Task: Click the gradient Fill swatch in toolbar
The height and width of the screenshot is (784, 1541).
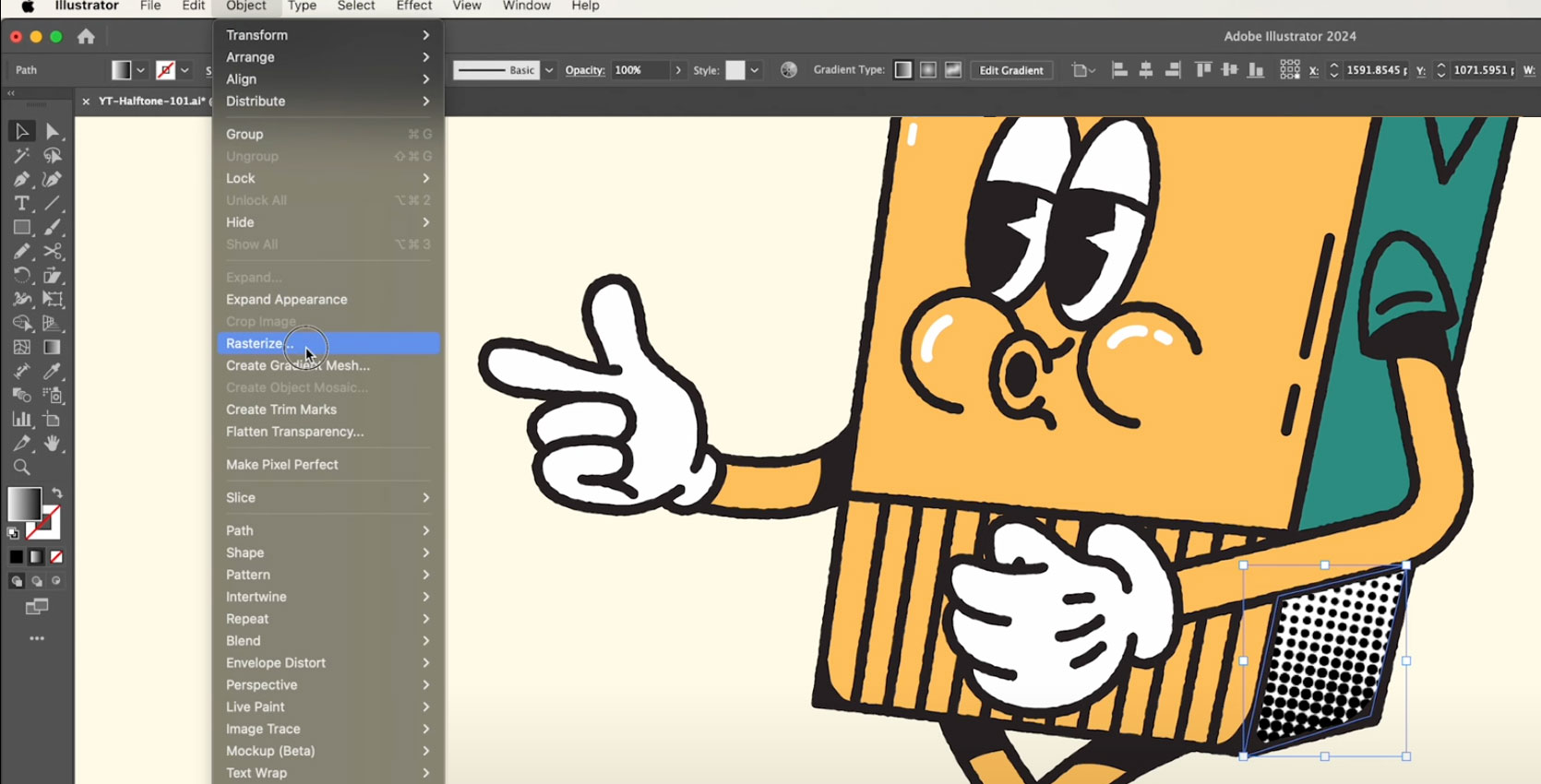Action: coord(24,504)
